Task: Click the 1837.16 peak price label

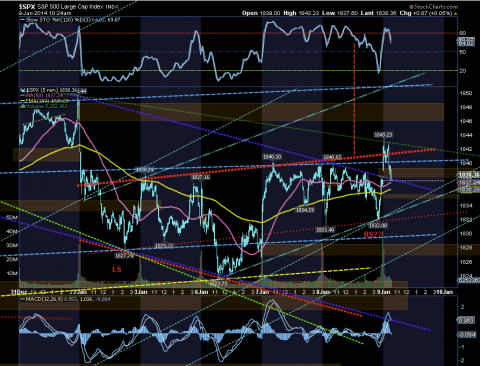Action: point(201,177)
